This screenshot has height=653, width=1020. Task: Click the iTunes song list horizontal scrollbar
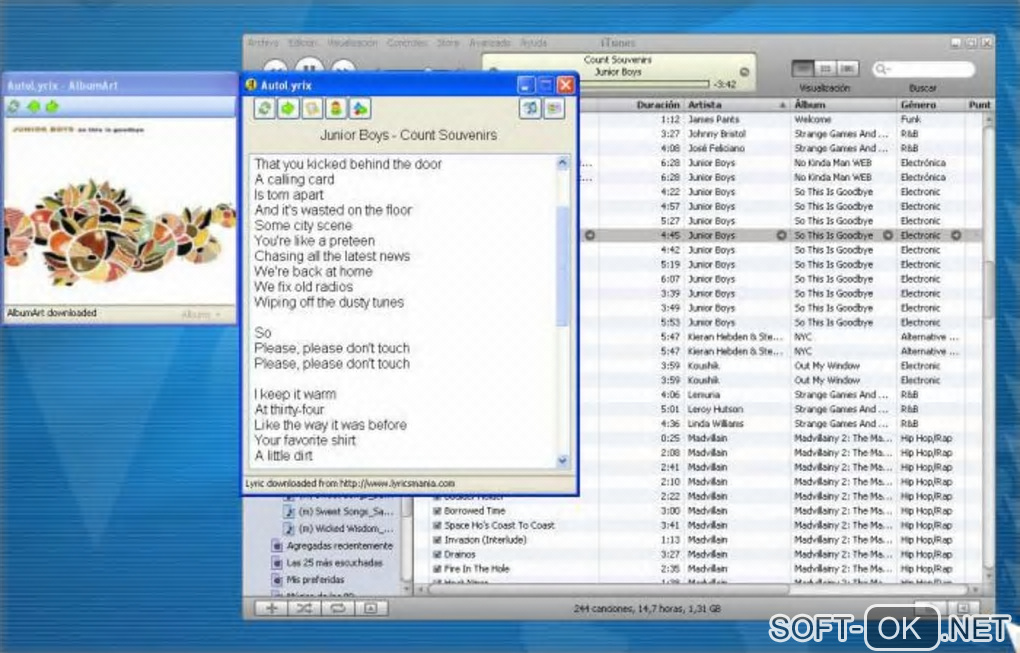point(608,590)
